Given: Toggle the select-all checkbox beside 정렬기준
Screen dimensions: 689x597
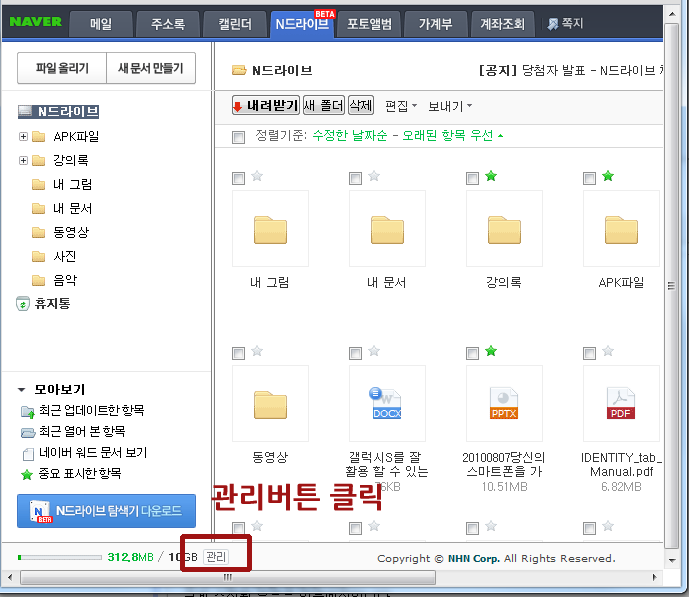Looking at the screenshot, I should pyautogui.click(x=238, y=137).
